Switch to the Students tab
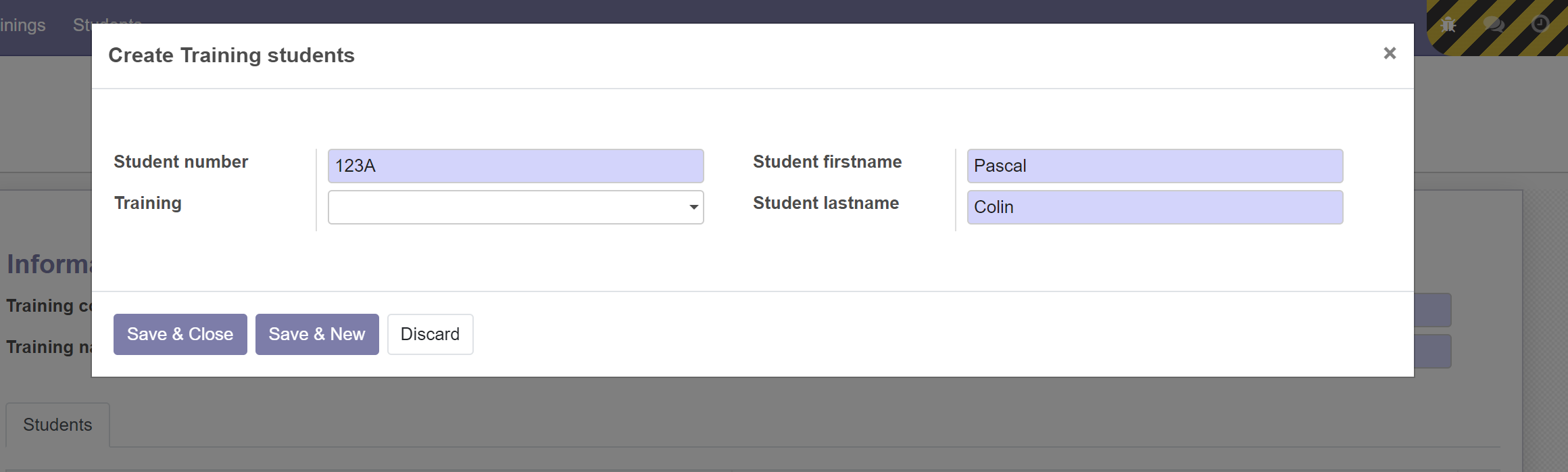 57,424
